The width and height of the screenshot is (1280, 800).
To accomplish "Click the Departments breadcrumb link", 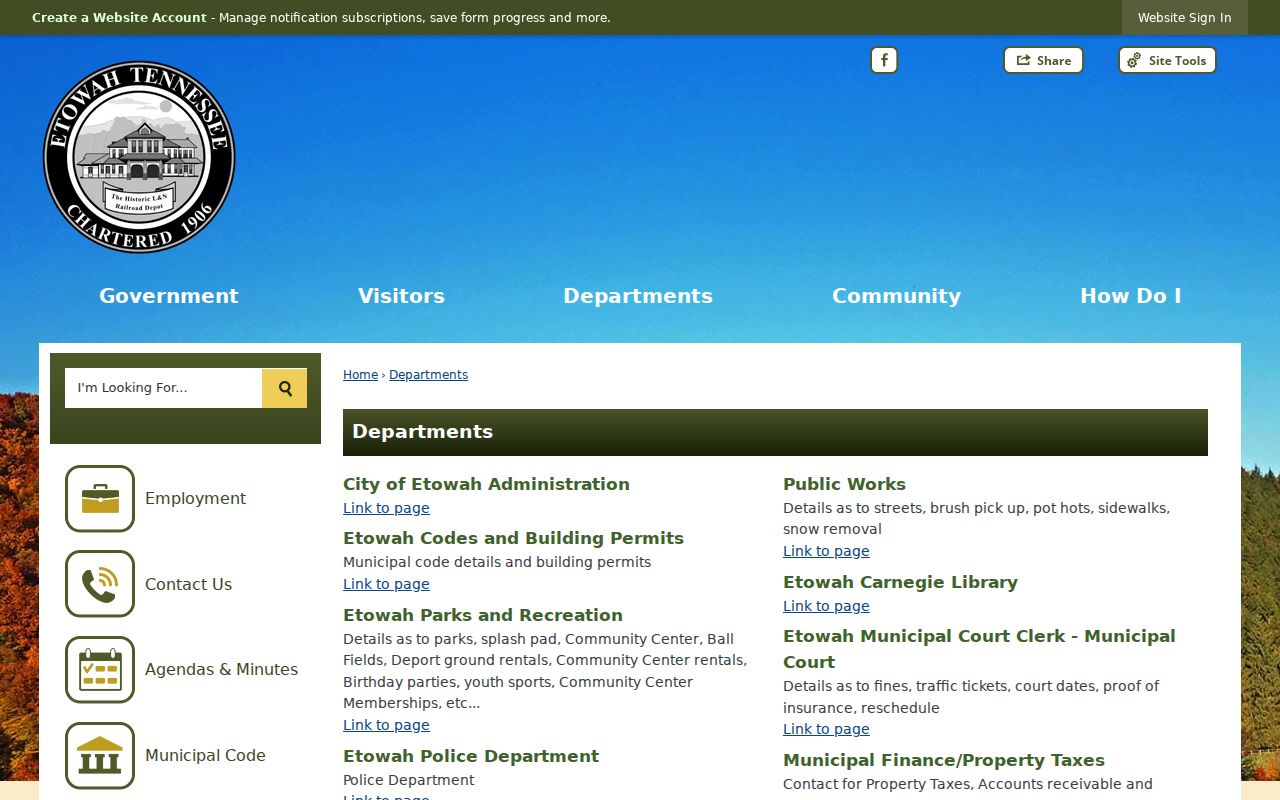I will [x=428, y=375].
